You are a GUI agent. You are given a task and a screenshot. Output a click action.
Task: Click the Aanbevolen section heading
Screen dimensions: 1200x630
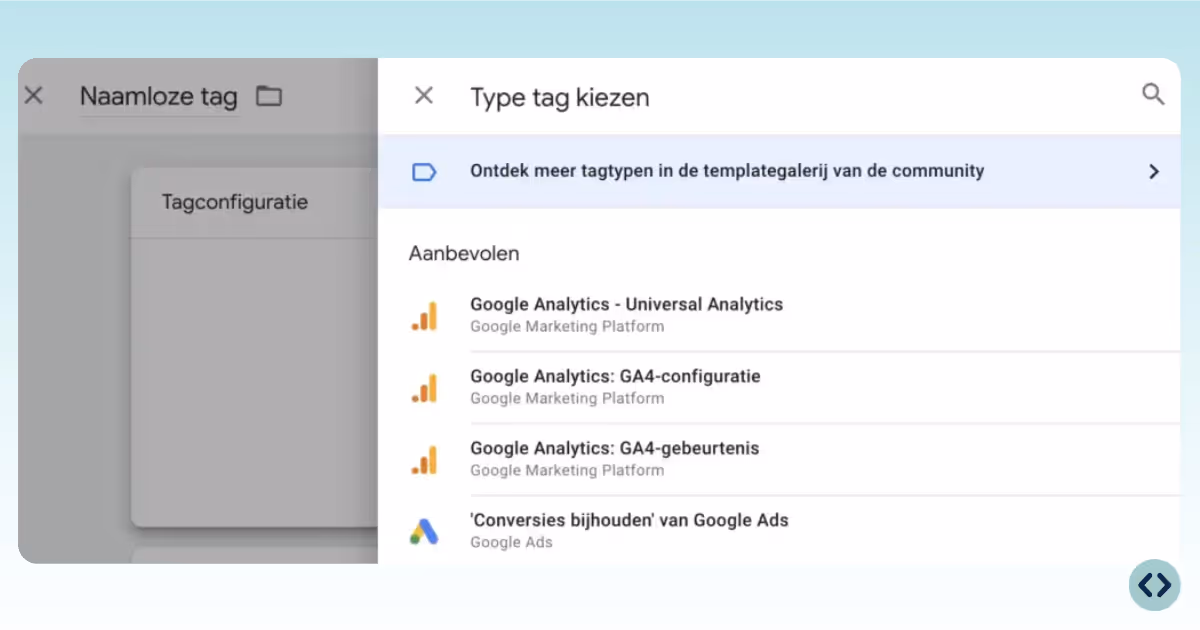coord(464,254)
